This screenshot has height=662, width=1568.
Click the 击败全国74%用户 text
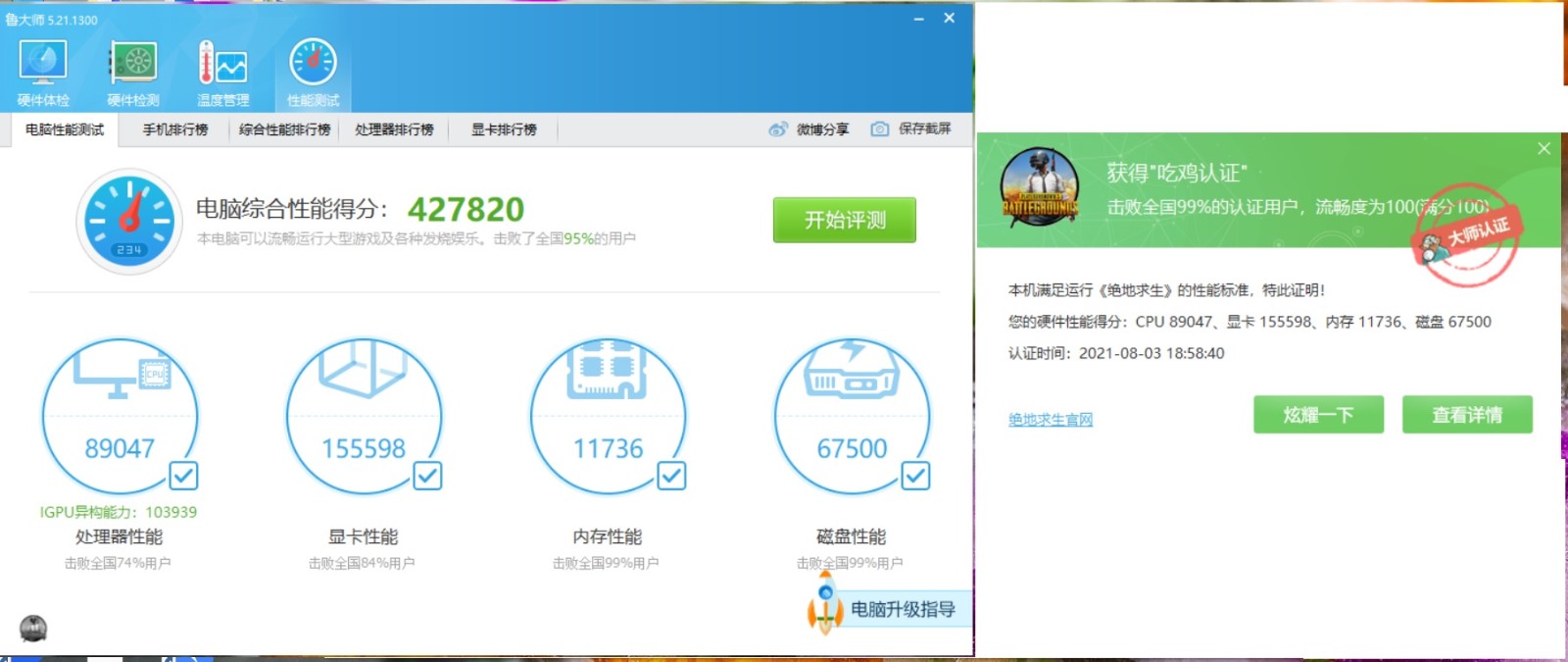click(118, 563)
